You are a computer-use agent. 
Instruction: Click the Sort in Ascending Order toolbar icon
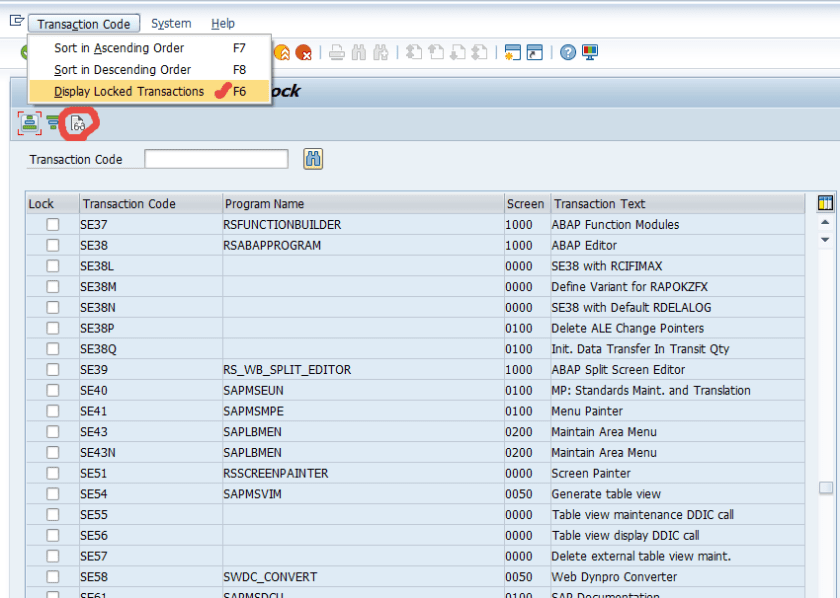[x=28, y=123]
